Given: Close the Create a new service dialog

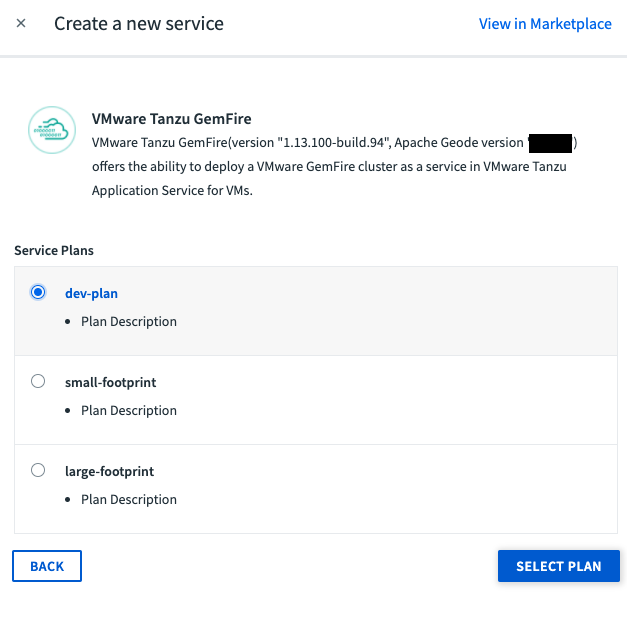Looking at the screenshot, I should pos(21,23).
